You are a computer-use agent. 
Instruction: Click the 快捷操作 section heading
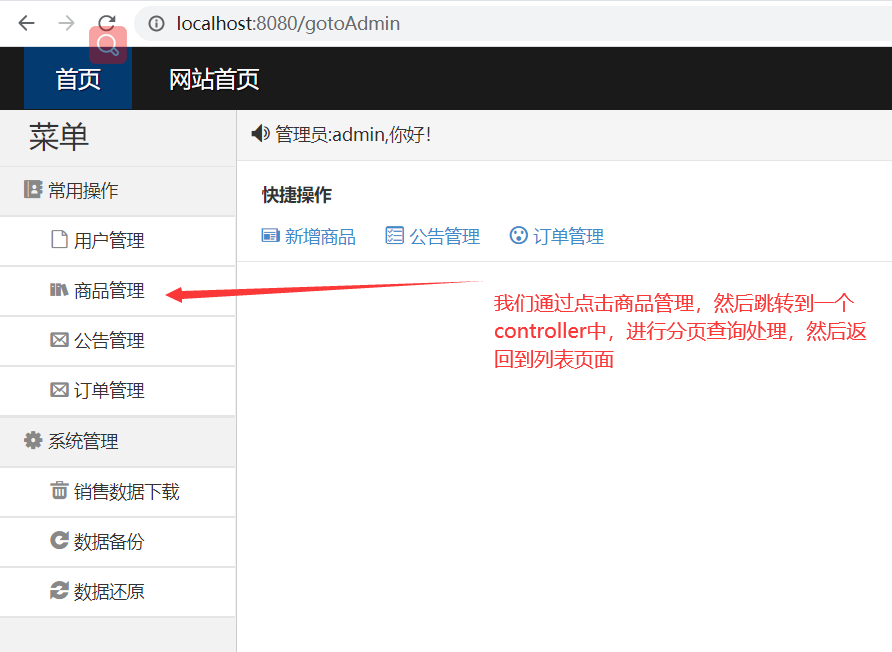(296, 195)
